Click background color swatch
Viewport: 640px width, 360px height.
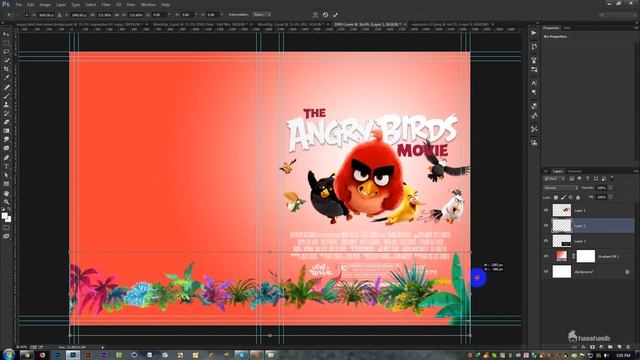[x=8, y=219]
